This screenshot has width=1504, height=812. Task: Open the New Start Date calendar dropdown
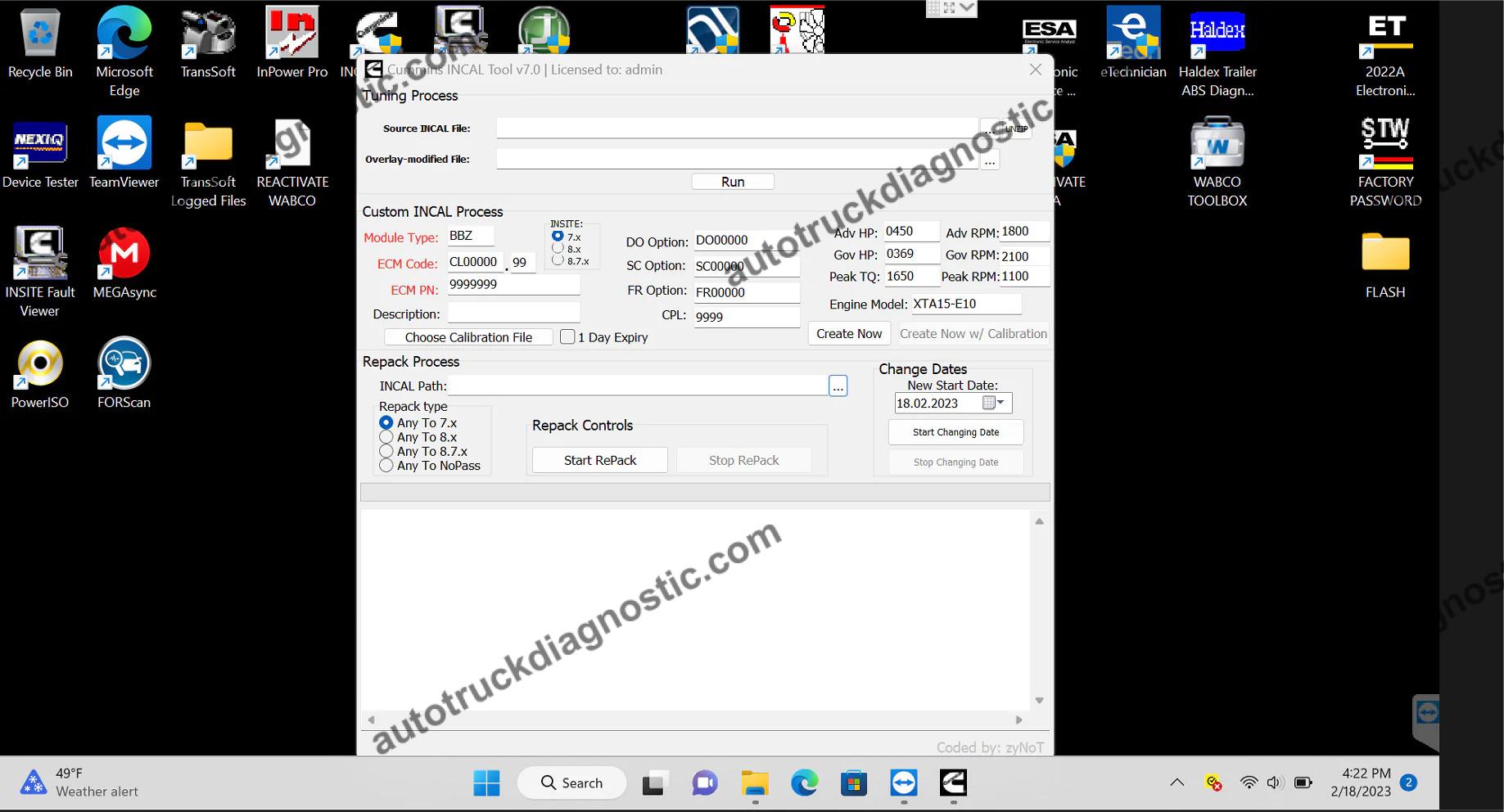[995, 403]
